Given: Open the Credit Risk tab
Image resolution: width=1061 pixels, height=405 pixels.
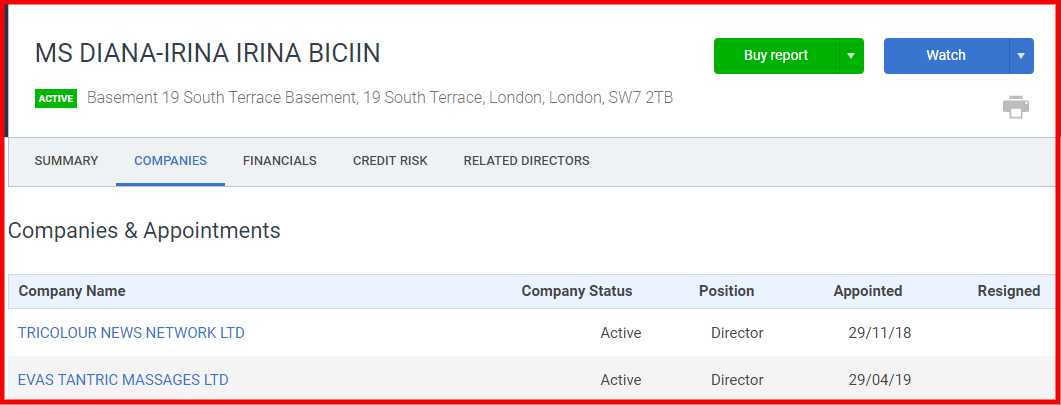Looking at the screenshot, I should [x=390, y=161].
